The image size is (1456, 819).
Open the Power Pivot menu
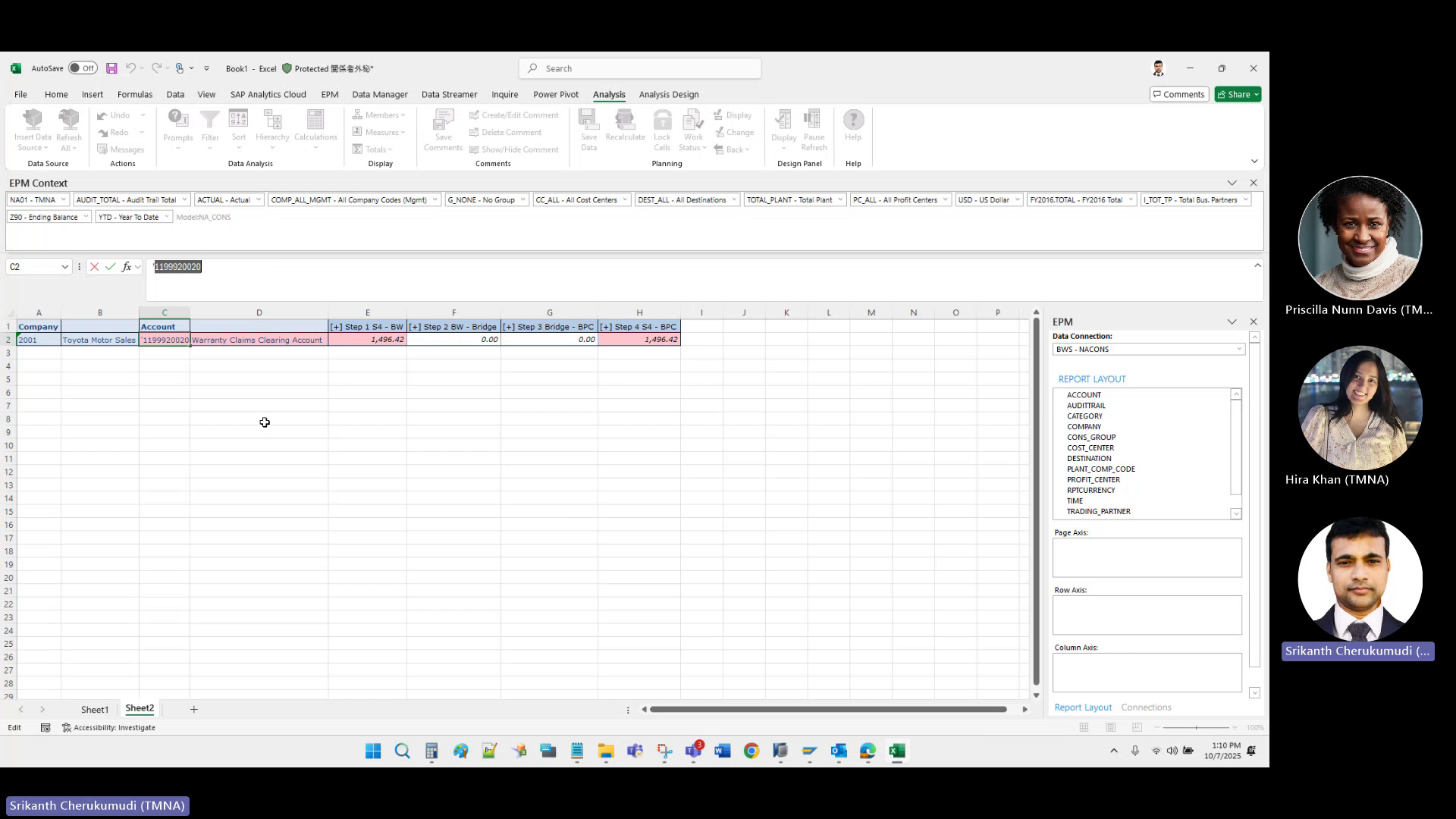(x=556, y=94)
